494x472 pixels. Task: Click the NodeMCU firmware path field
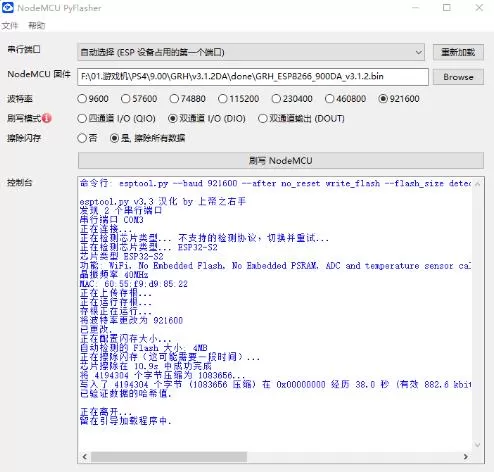(x=253, y=77)
